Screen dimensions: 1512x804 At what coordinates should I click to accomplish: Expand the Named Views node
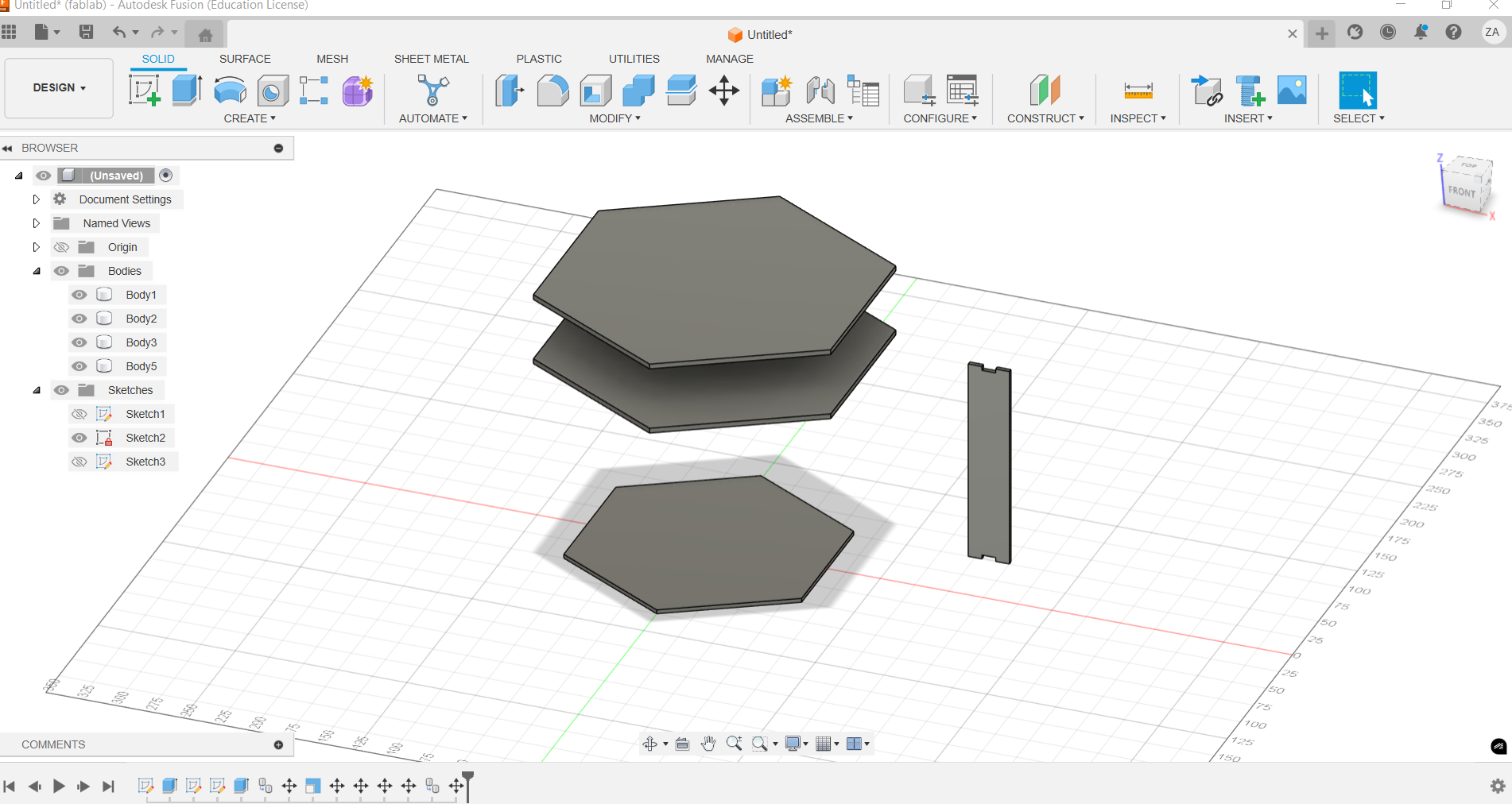point(37,223)
